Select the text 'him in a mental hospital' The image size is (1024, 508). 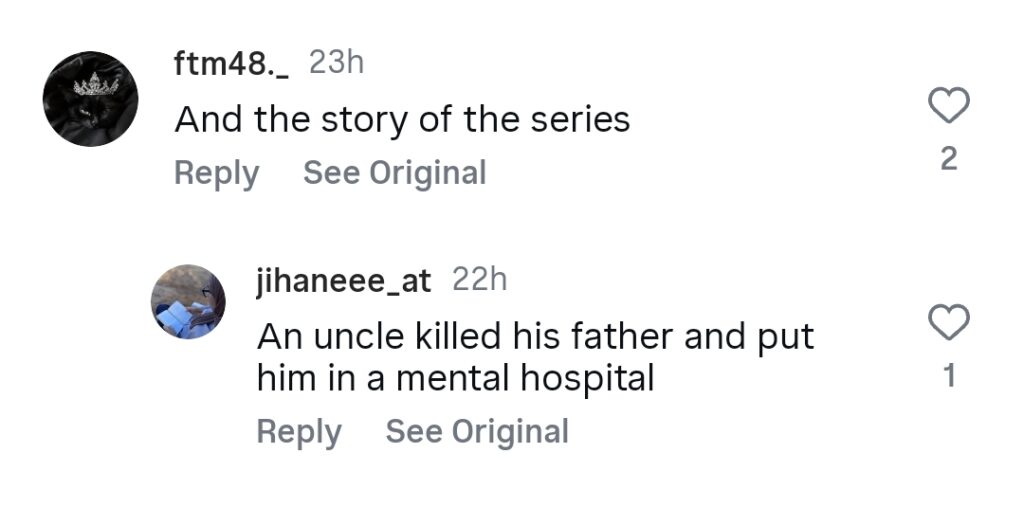(x=455, y=379)
